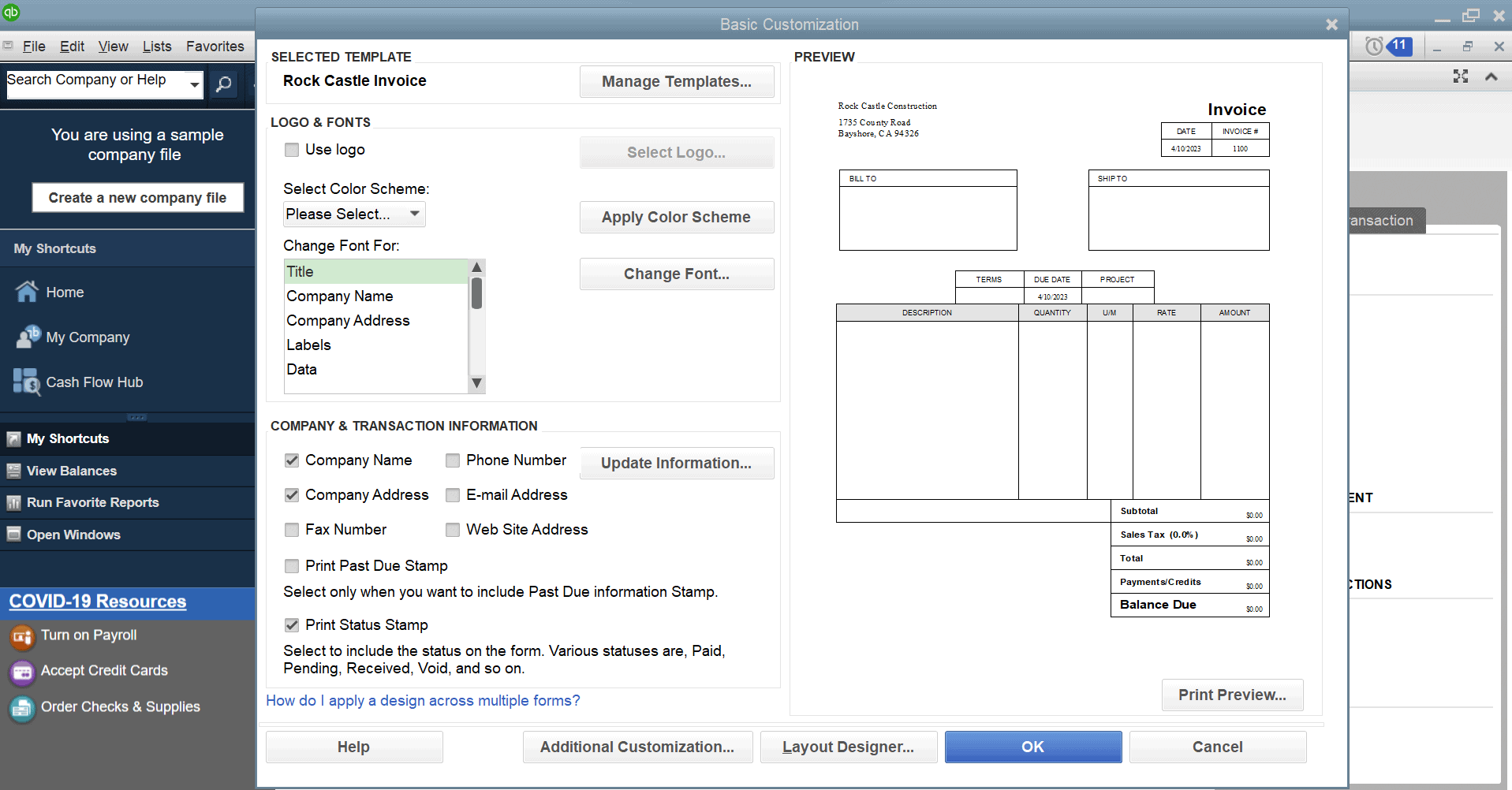Collapse panel with the up chevron

pos(1491,76)
